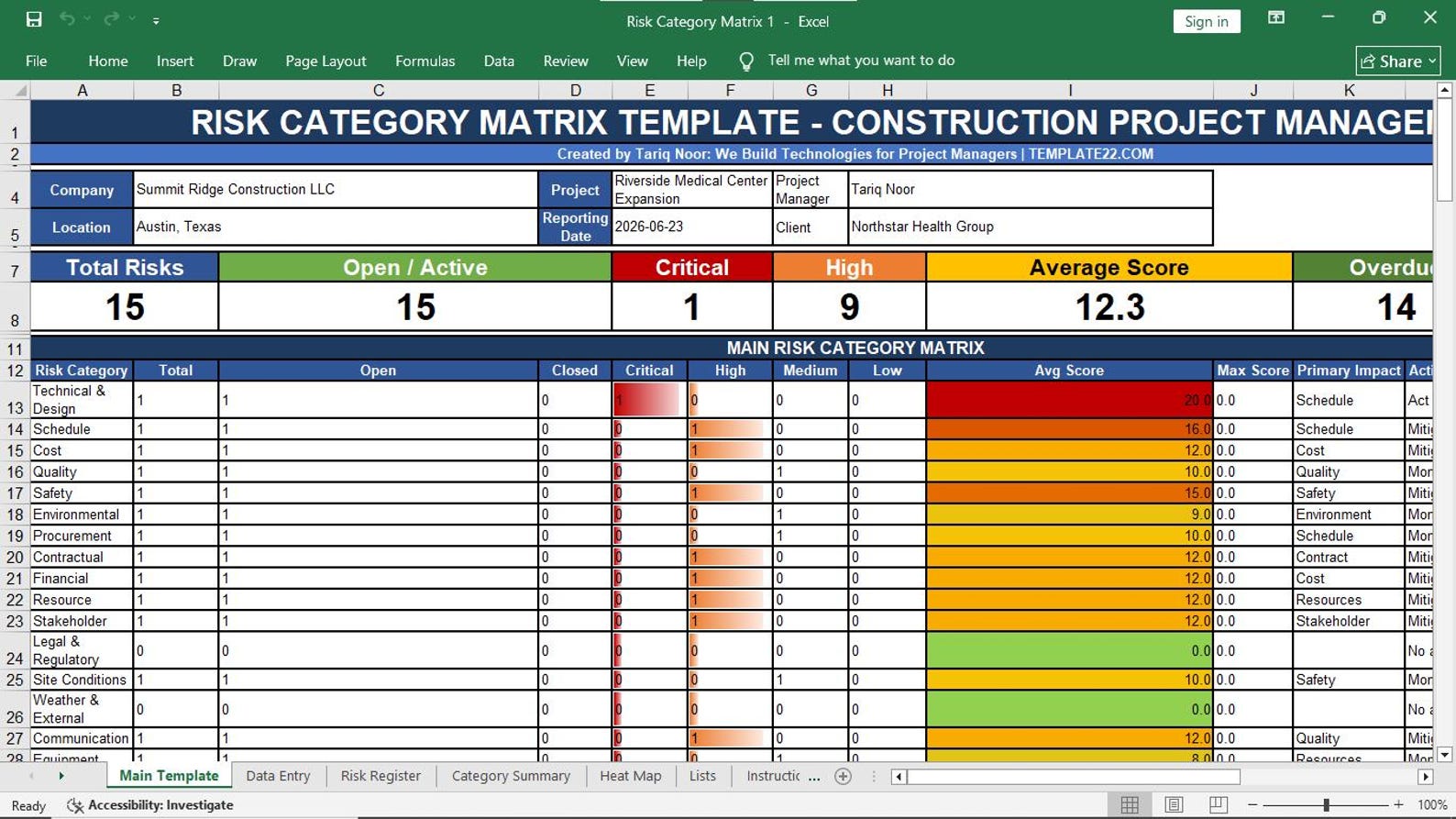Click the vertical scrollbar down arrow
1456x819 pixels.
[1444, 755]
